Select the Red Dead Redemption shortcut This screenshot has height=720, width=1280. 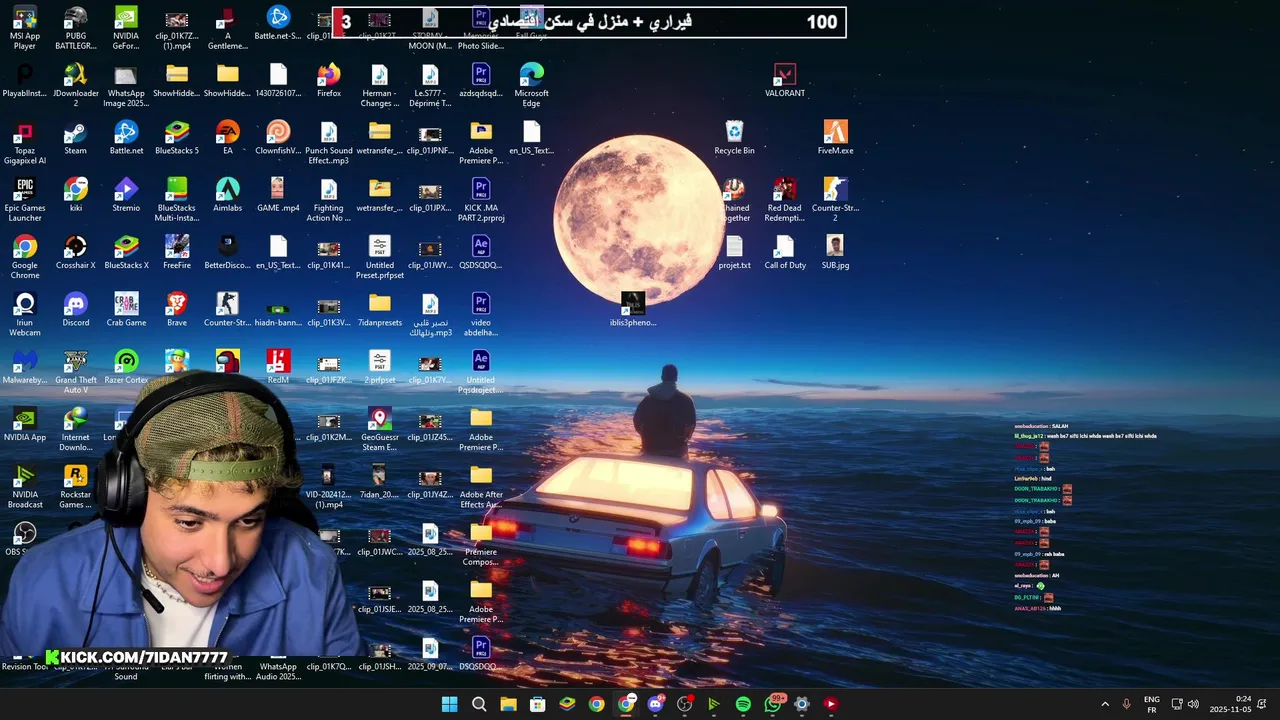pos(785,200)
